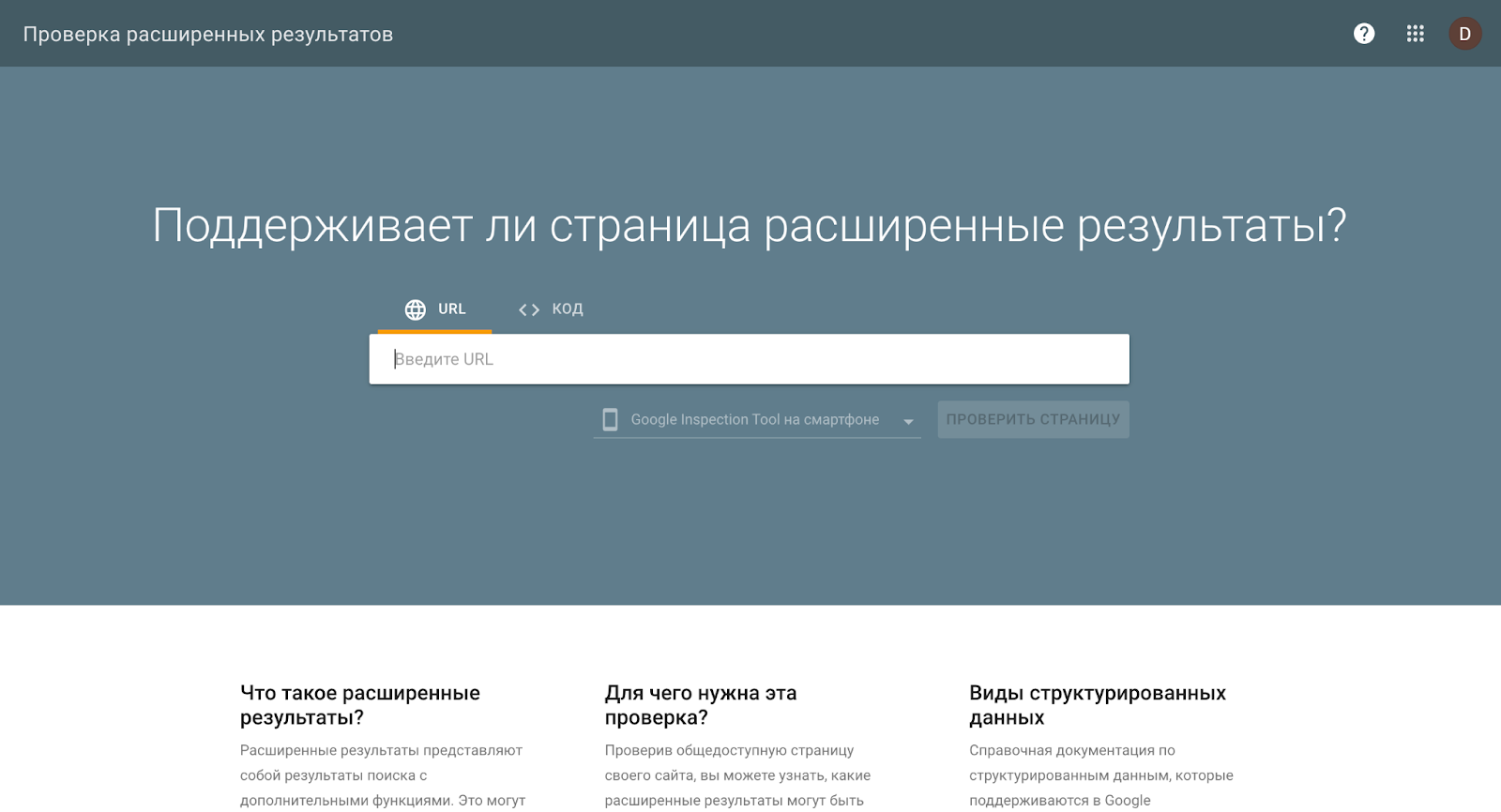Switch to the URL tab label
1501x812 pixels.
[x=451, y=308]
